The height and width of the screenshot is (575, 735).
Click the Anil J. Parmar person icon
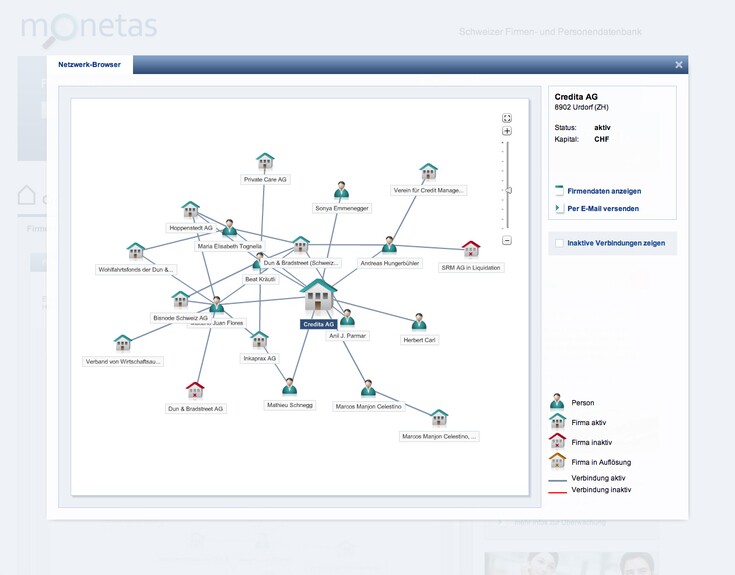(347, 318)
